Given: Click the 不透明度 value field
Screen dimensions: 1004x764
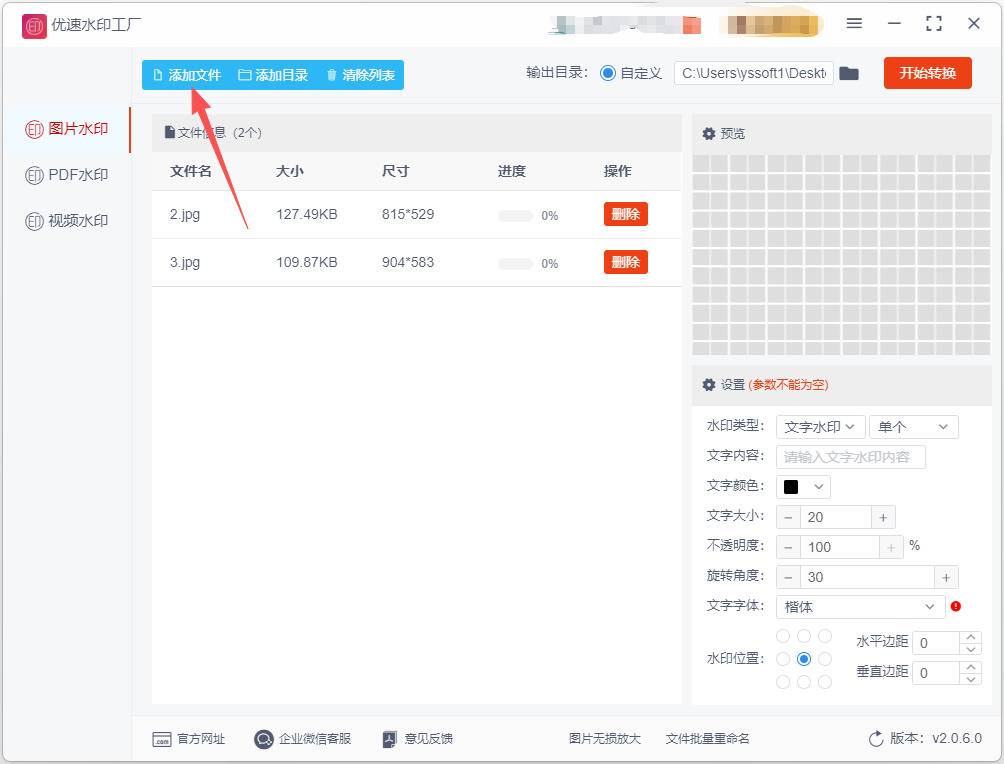Looking at the screenshot, I should coord(839,548).
